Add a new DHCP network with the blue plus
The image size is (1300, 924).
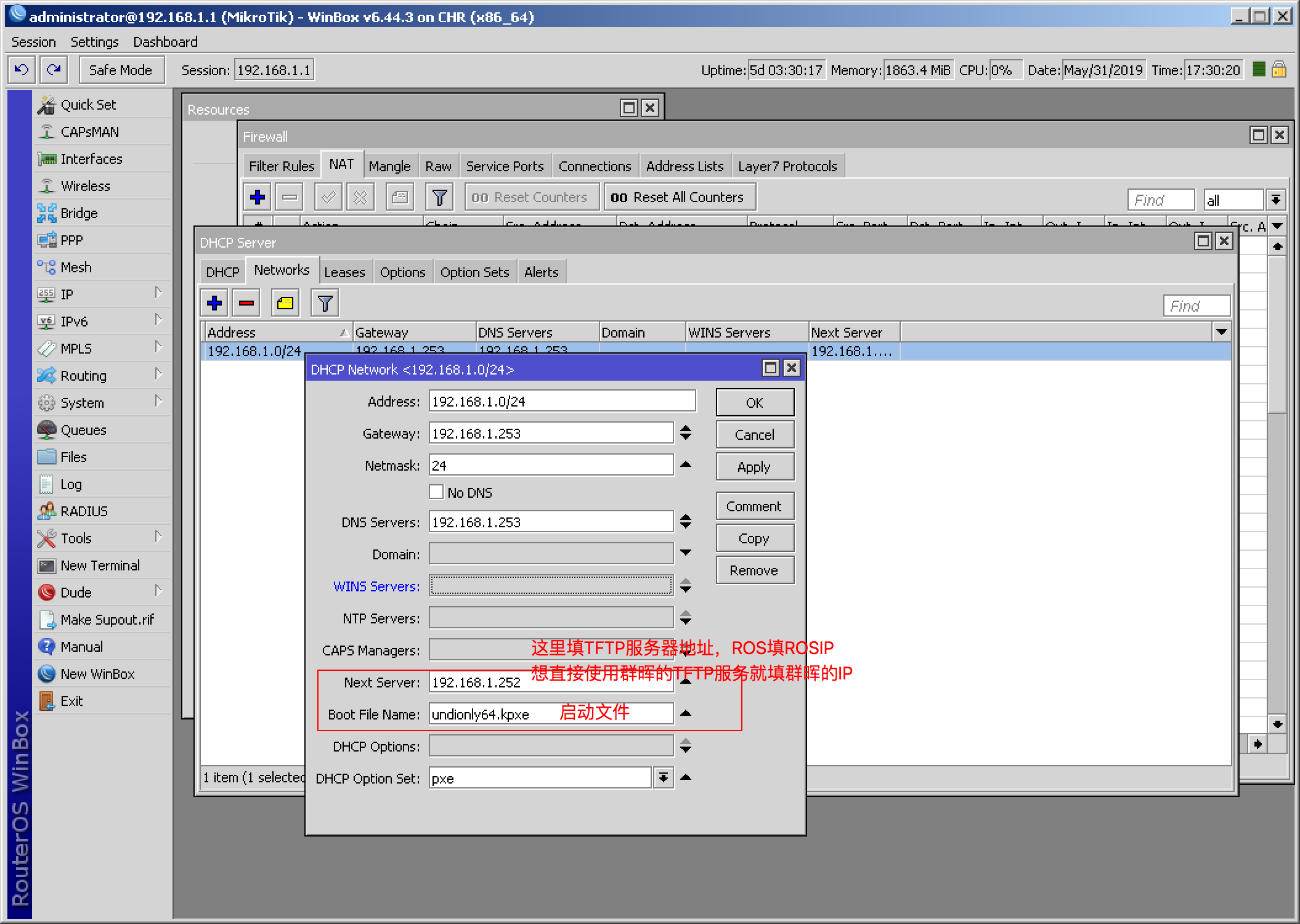(214, 303)
